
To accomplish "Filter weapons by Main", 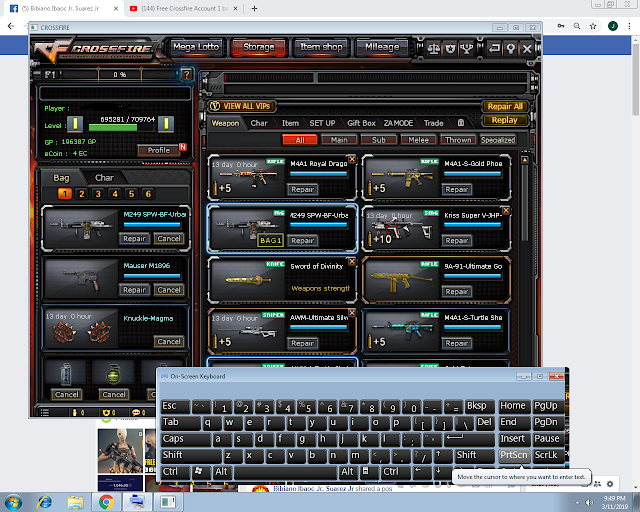I will [339, 140].
